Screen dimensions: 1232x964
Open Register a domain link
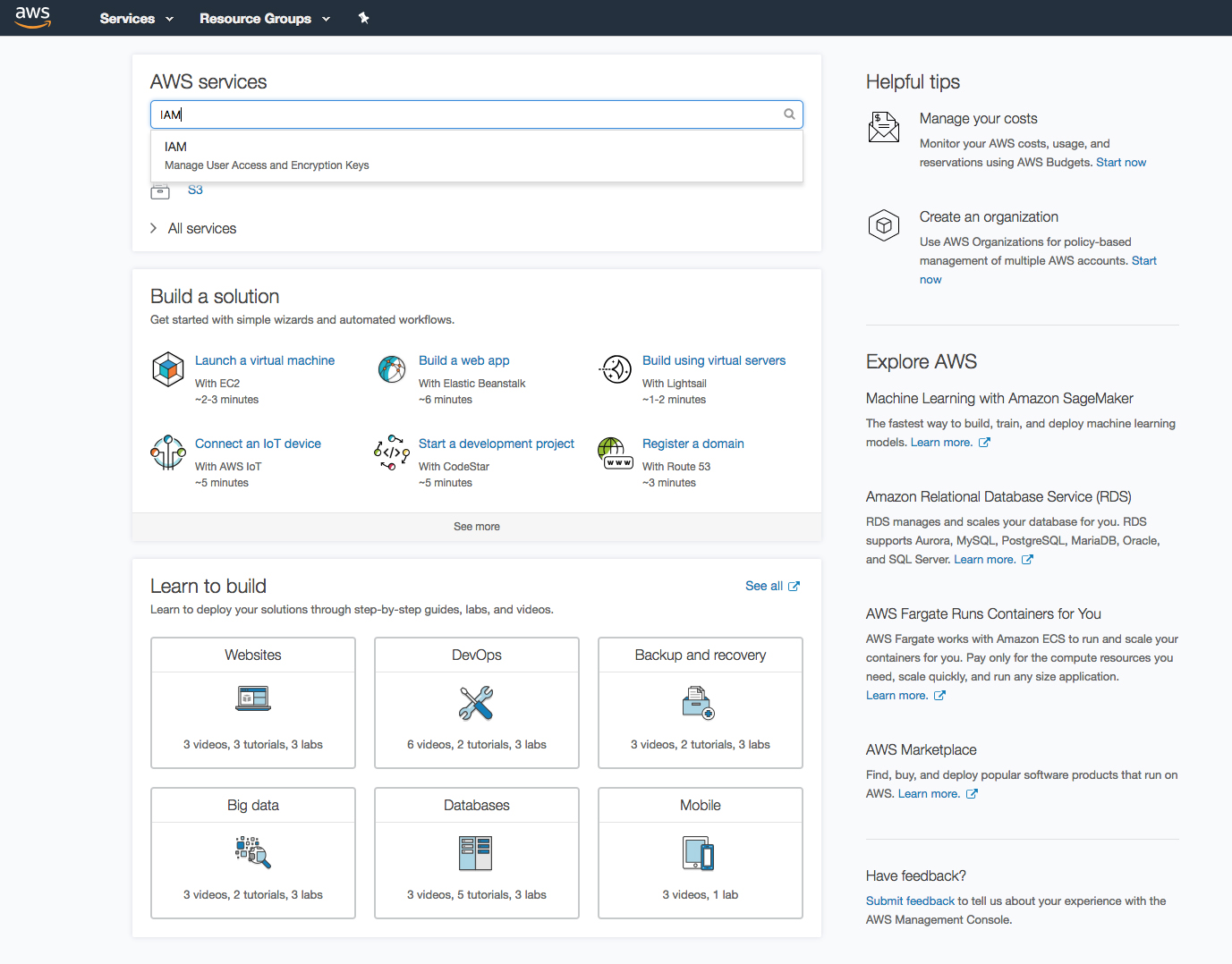pos(693,444)
